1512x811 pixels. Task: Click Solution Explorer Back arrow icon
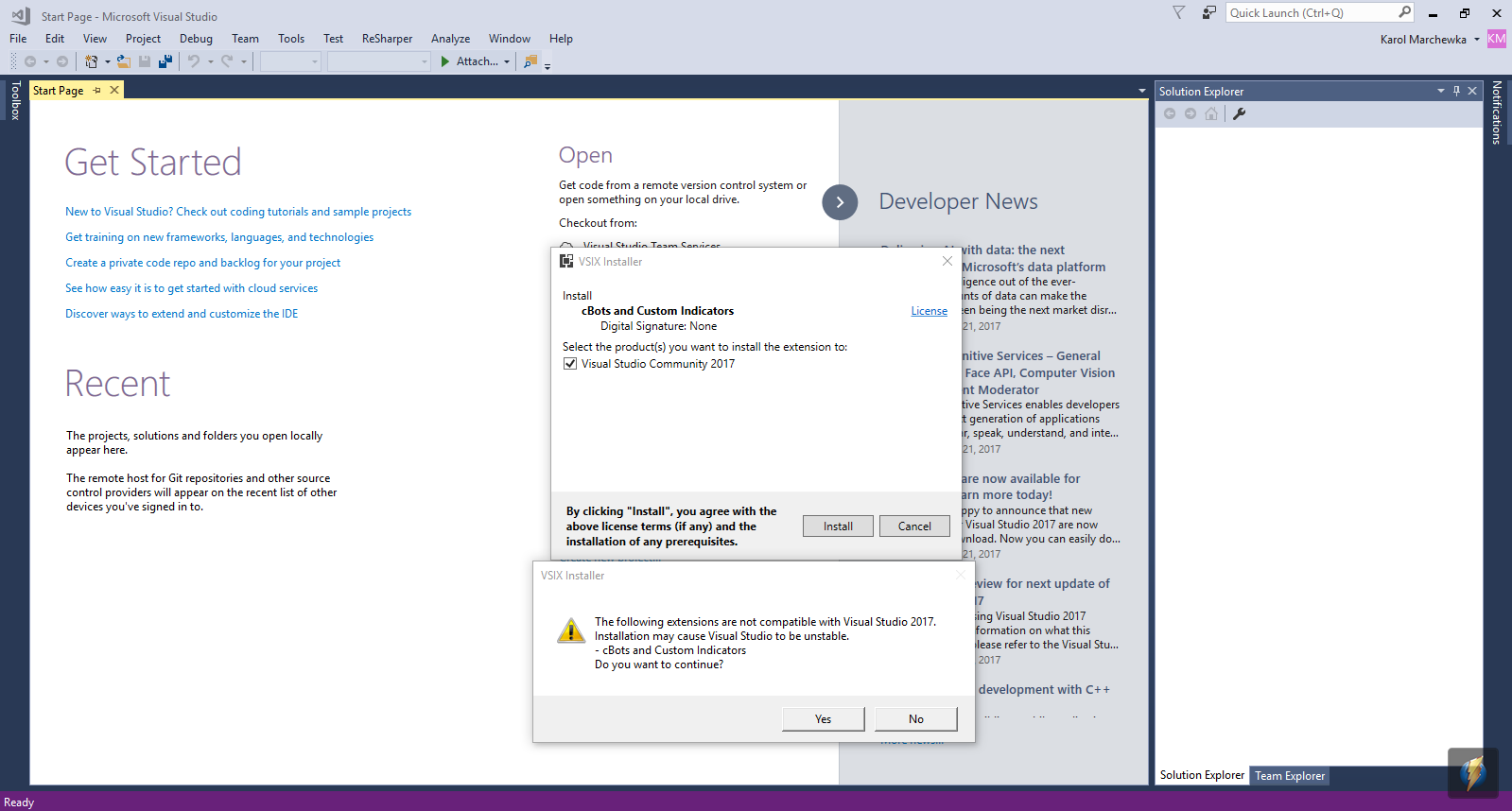coord(1170,113)
